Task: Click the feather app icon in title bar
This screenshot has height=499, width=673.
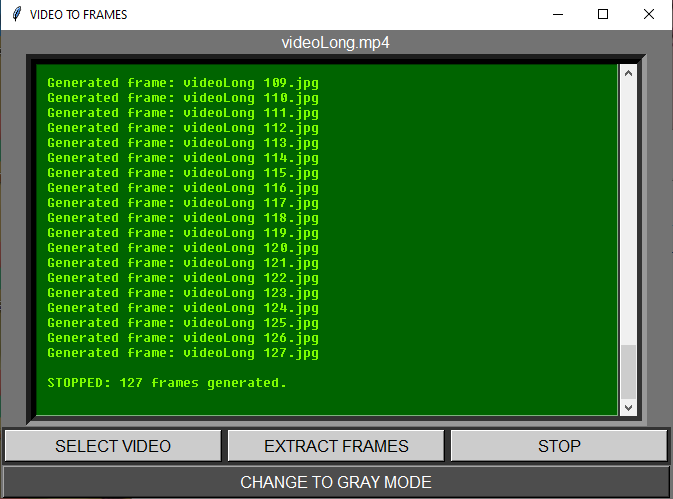Action: tap(16, 15)
